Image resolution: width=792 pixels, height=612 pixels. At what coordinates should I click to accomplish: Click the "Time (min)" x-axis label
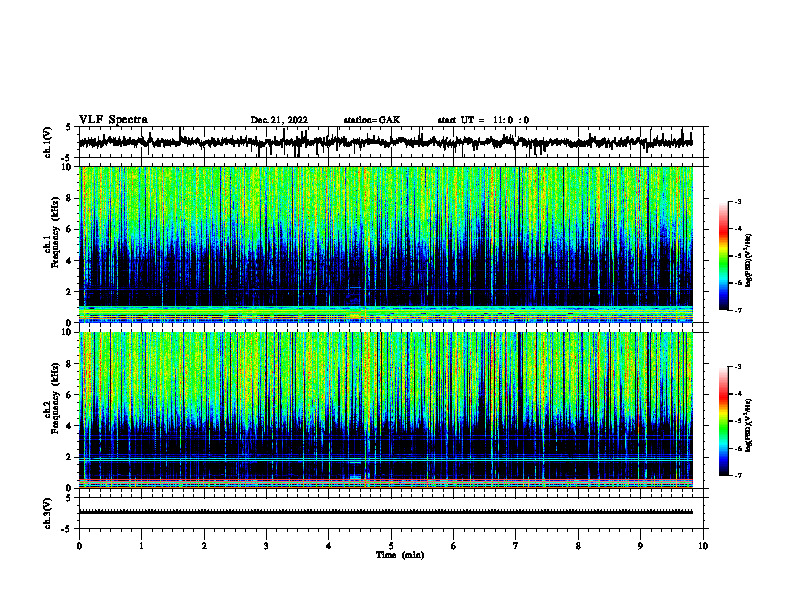[x=400, y=555]
